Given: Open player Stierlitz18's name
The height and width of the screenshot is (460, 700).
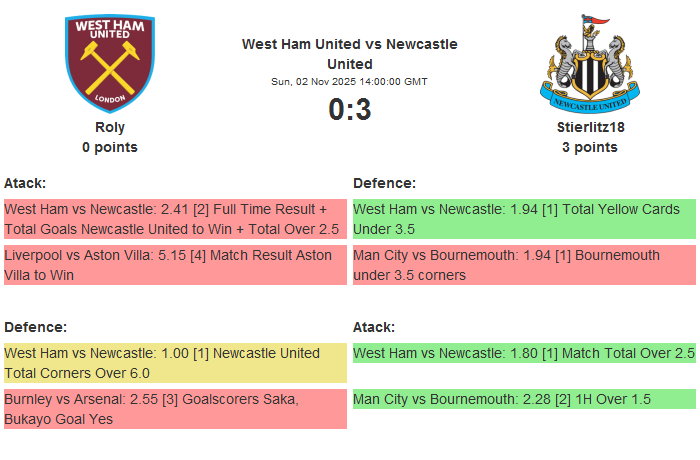Looking at the screenshot, I should [x=589, y=127].
